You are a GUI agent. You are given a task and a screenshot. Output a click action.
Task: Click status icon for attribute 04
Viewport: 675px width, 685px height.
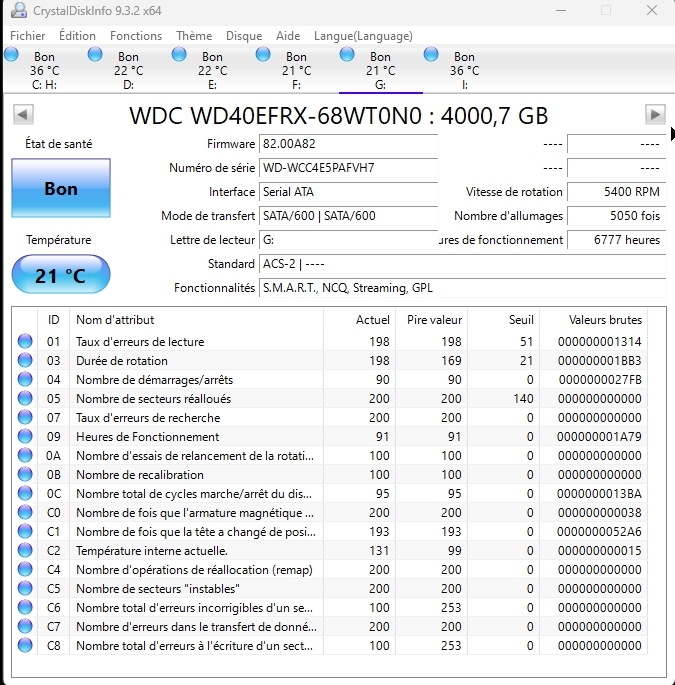[x=25, y=379]
